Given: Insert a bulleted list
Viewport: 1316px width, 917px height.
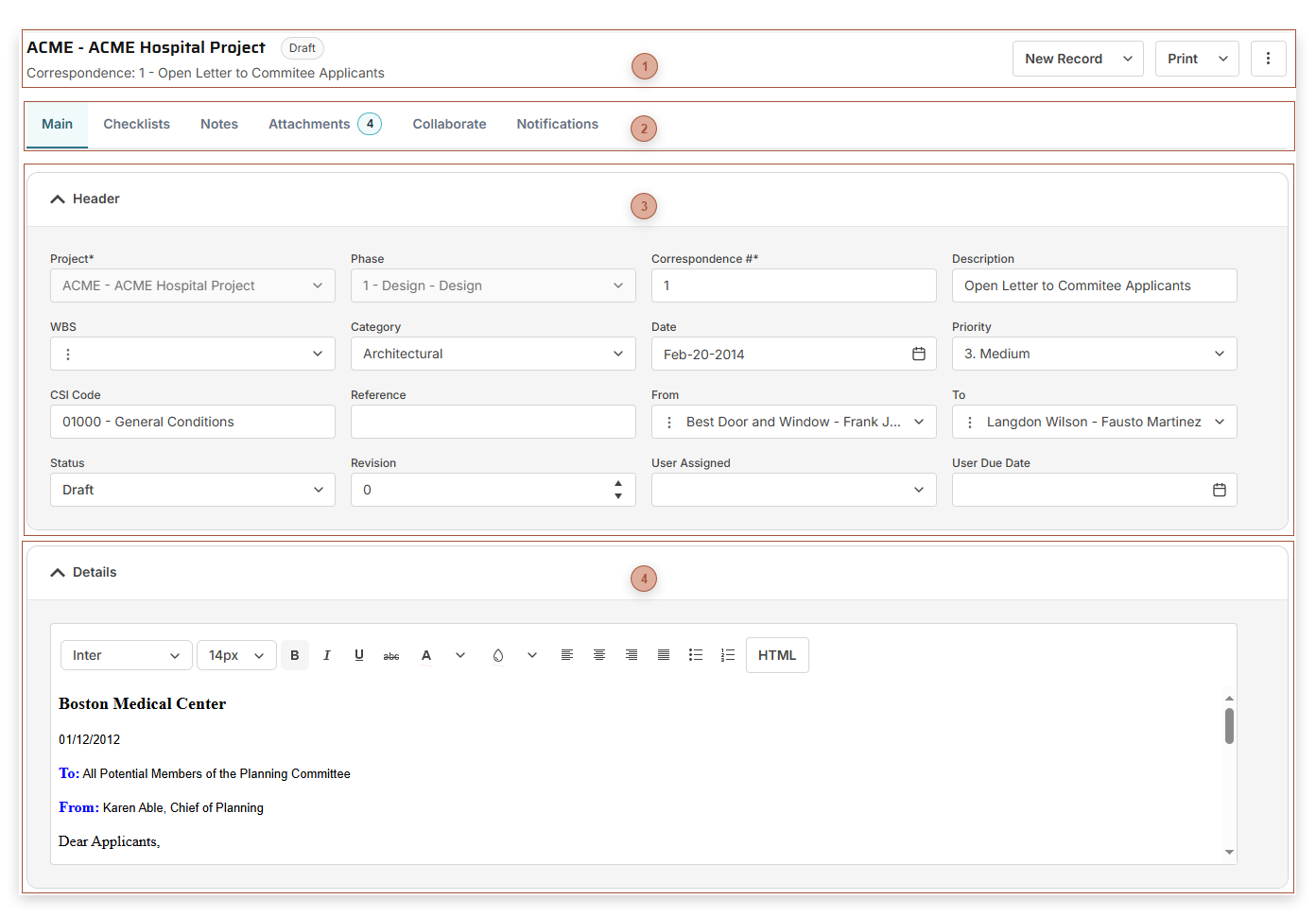Looking at the screenshot, I should coord(696,655).
